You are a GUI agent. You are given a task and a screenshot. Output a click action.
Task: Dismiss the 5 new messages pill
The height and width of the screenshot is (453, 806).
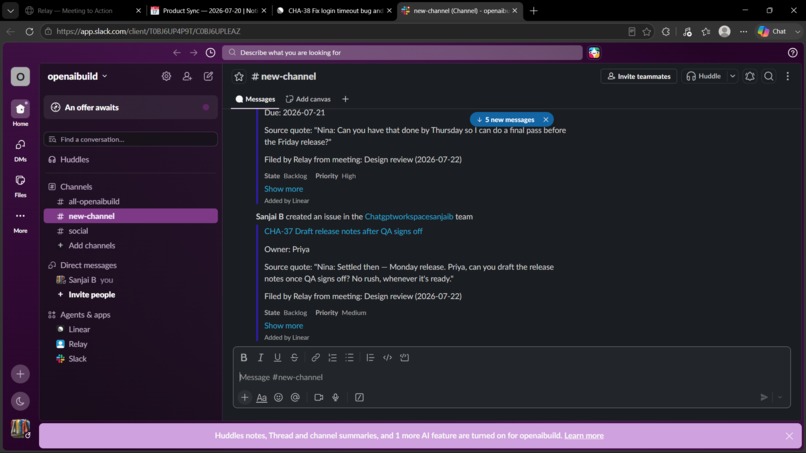pos(546,119)
